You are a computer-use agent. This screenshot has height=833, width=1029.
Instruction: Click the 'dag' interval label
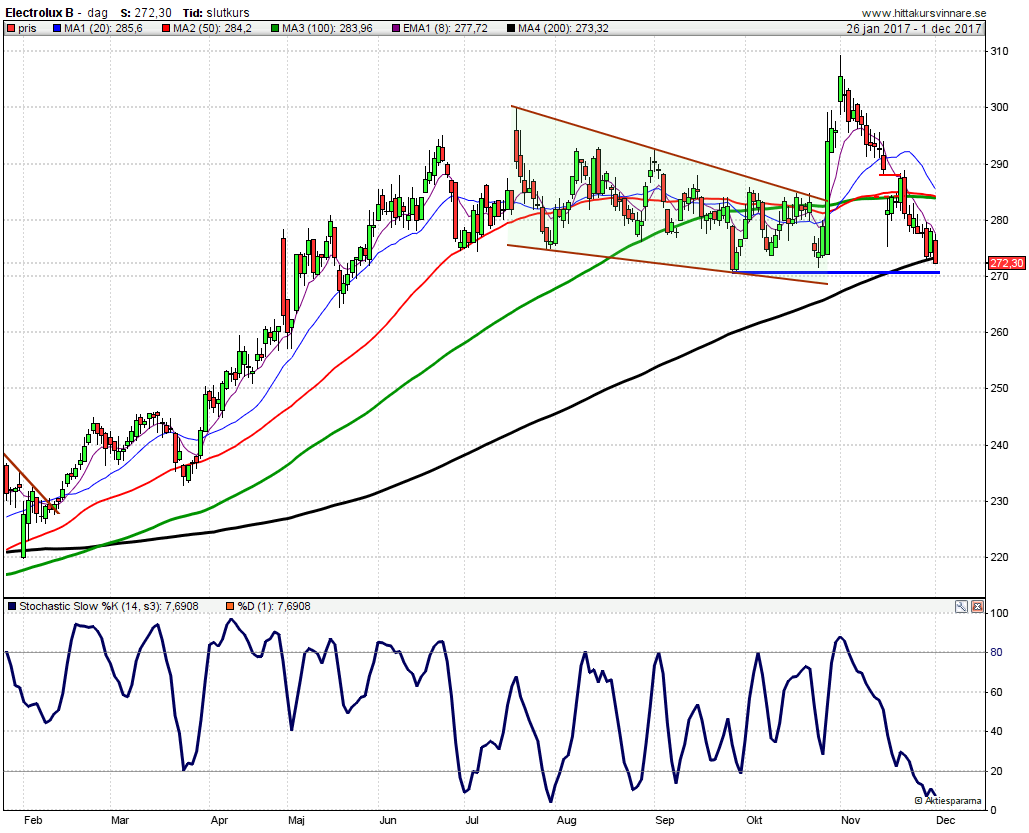point(98,12)
